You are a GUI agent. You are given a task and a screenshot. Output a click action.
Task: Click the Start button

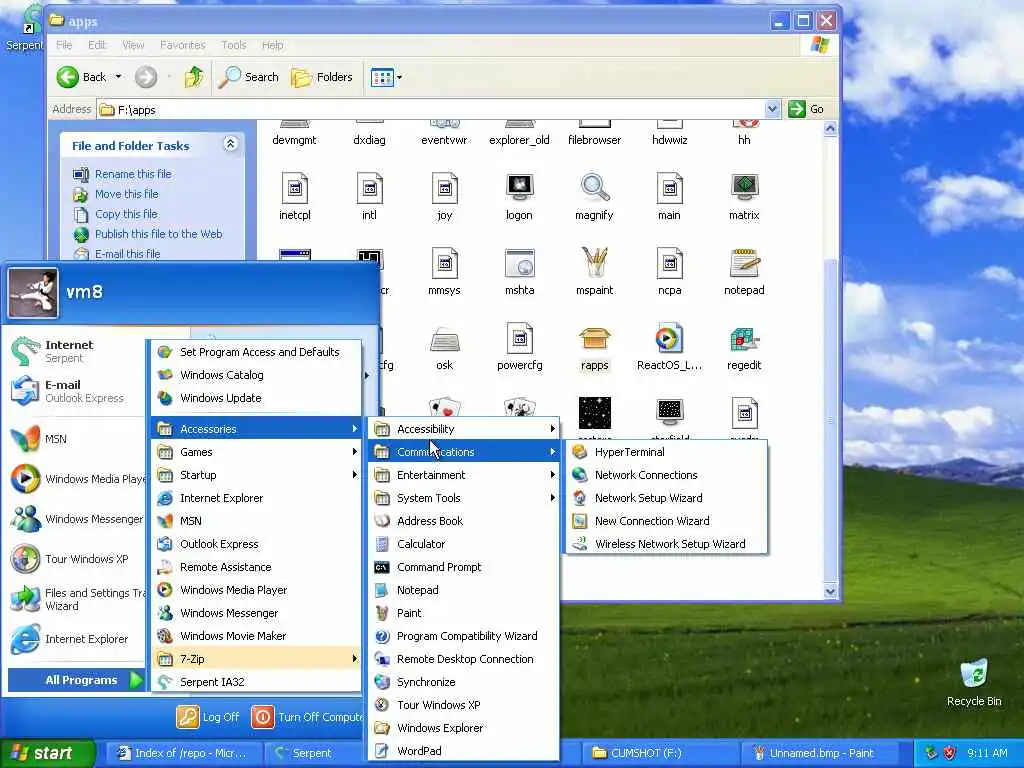coord(47,753)
